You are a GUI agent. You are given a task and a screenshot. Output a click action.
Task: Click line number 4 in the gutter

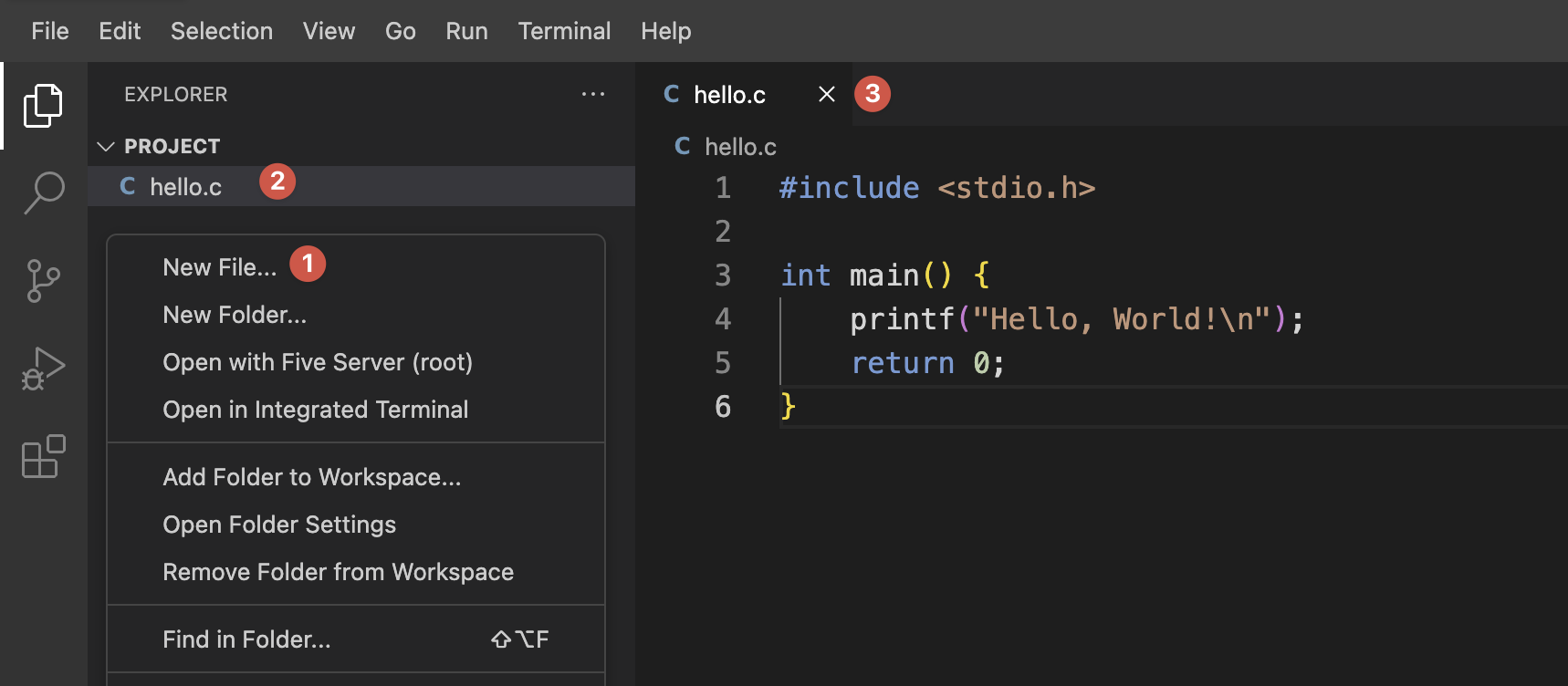pos(723,319)
